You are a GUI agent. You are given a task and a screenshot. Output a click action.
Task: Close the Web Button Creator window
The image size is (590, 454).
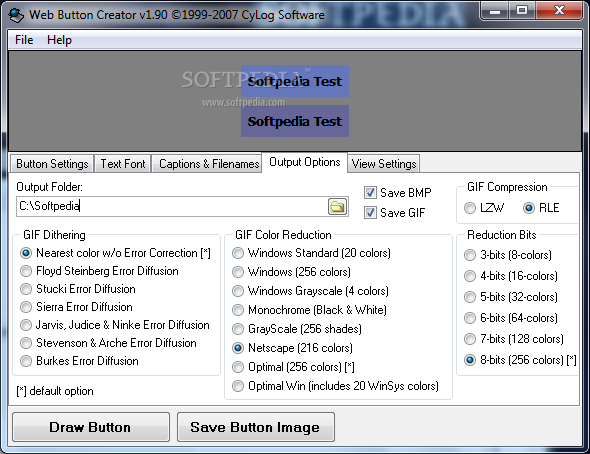tap(560, 11)
